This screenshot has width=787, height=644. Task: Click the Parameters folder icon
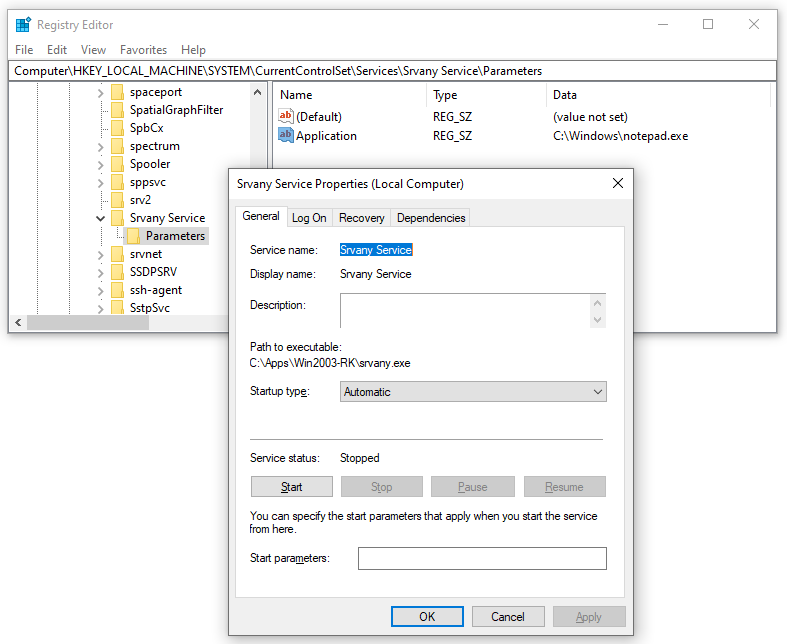point(134,236)
